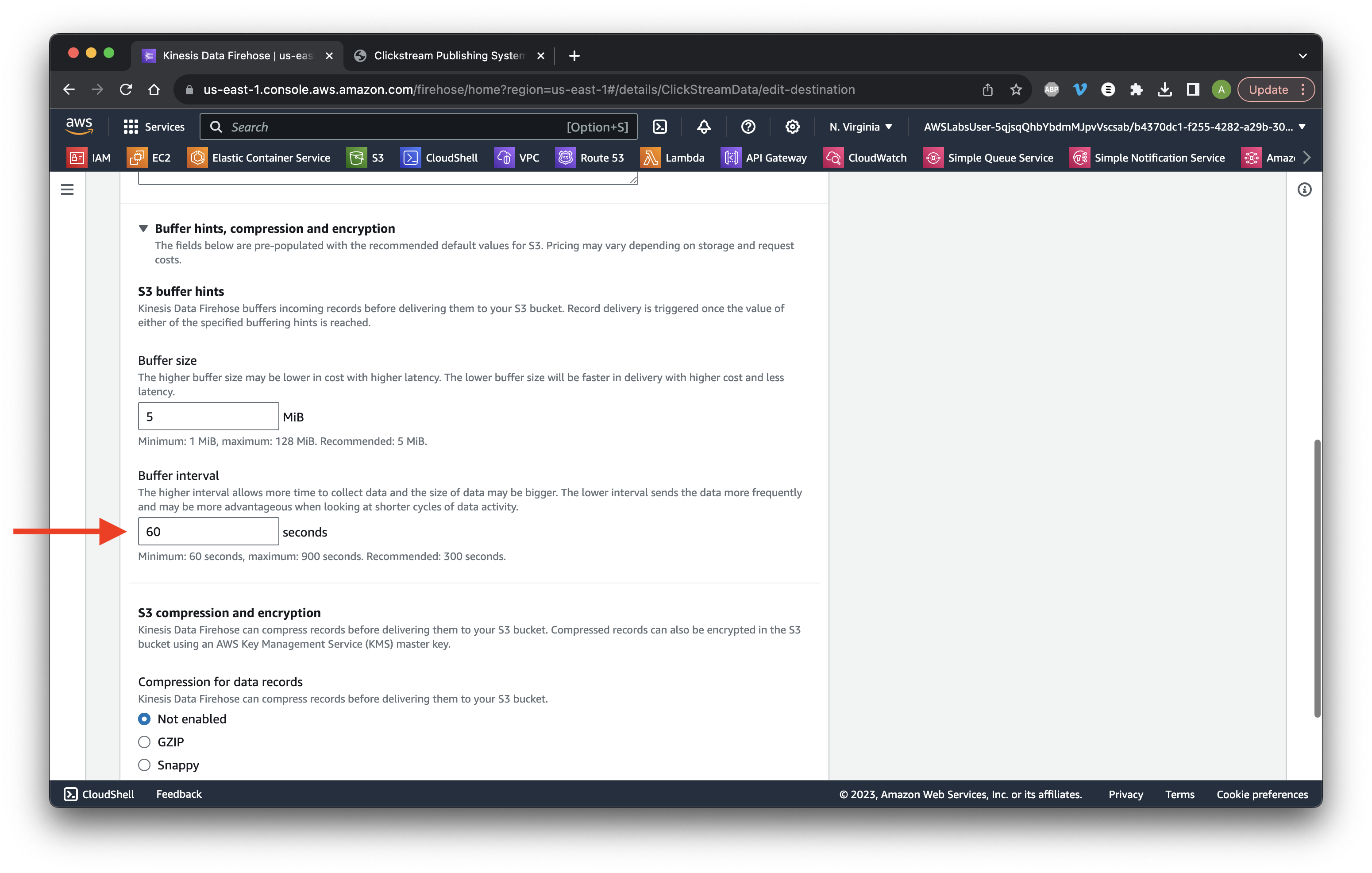
Task: Close the Kinesis Data Firehose tab
Action: pos(329,56)
